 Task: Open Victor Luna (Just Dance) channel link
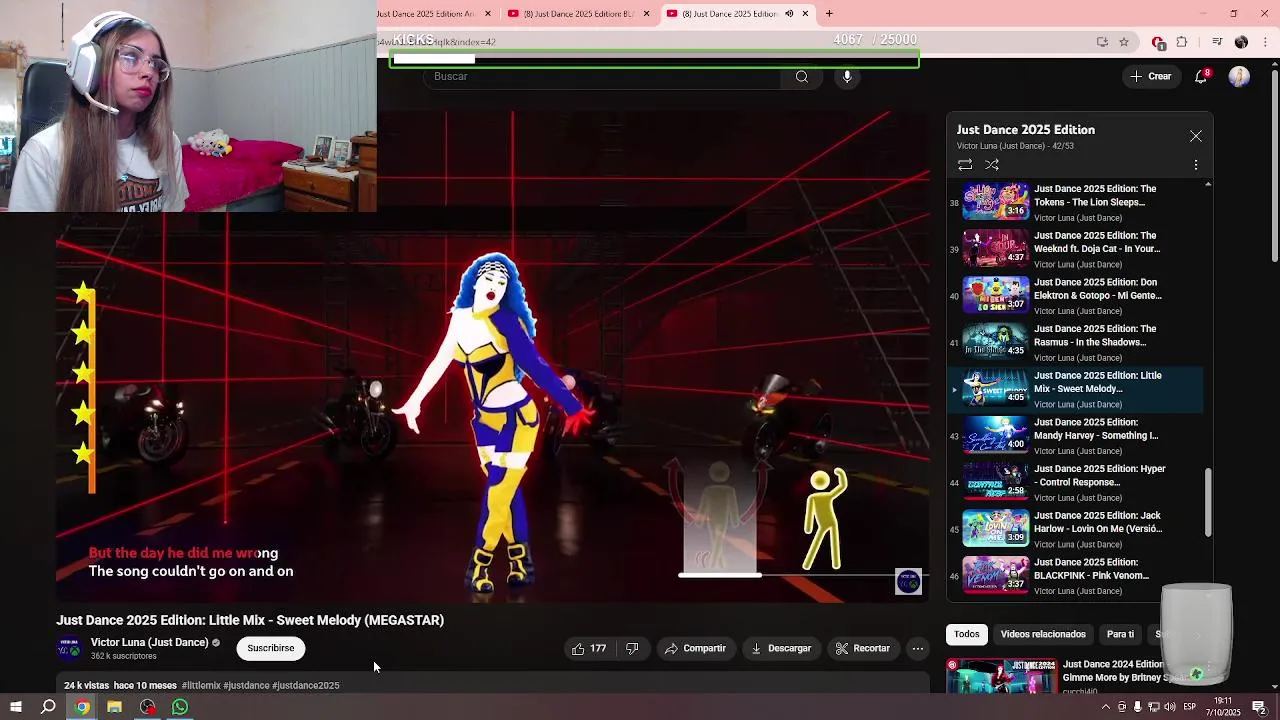[x=149, y=642]
